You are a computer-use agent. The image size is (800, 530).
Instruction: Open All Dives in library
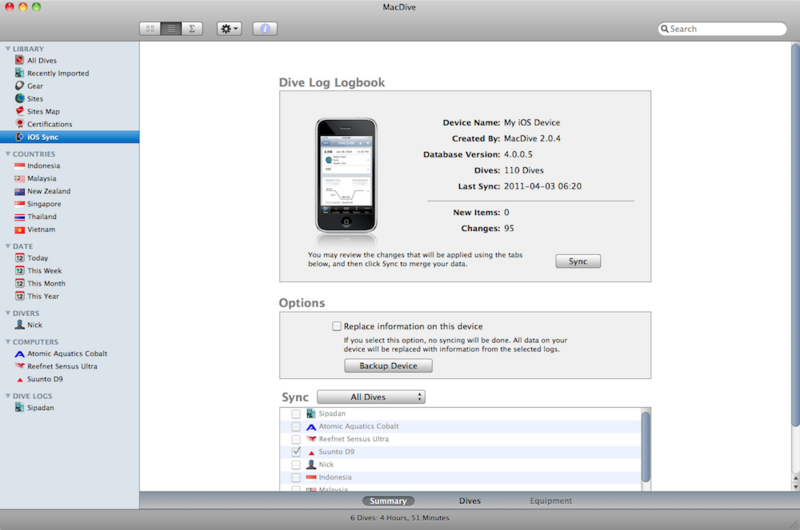pyautogui.click(x=42, y=60)
